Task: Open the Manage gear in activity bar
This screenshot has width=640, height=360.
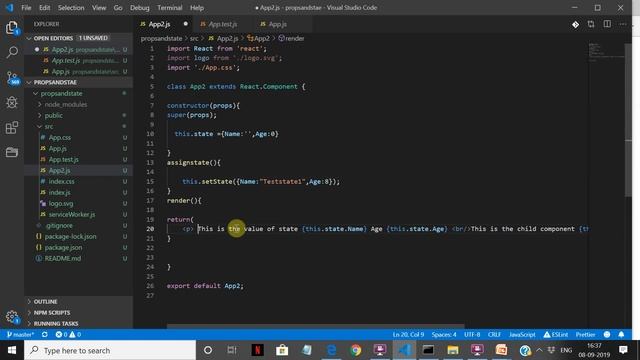Action: [12, 317]
